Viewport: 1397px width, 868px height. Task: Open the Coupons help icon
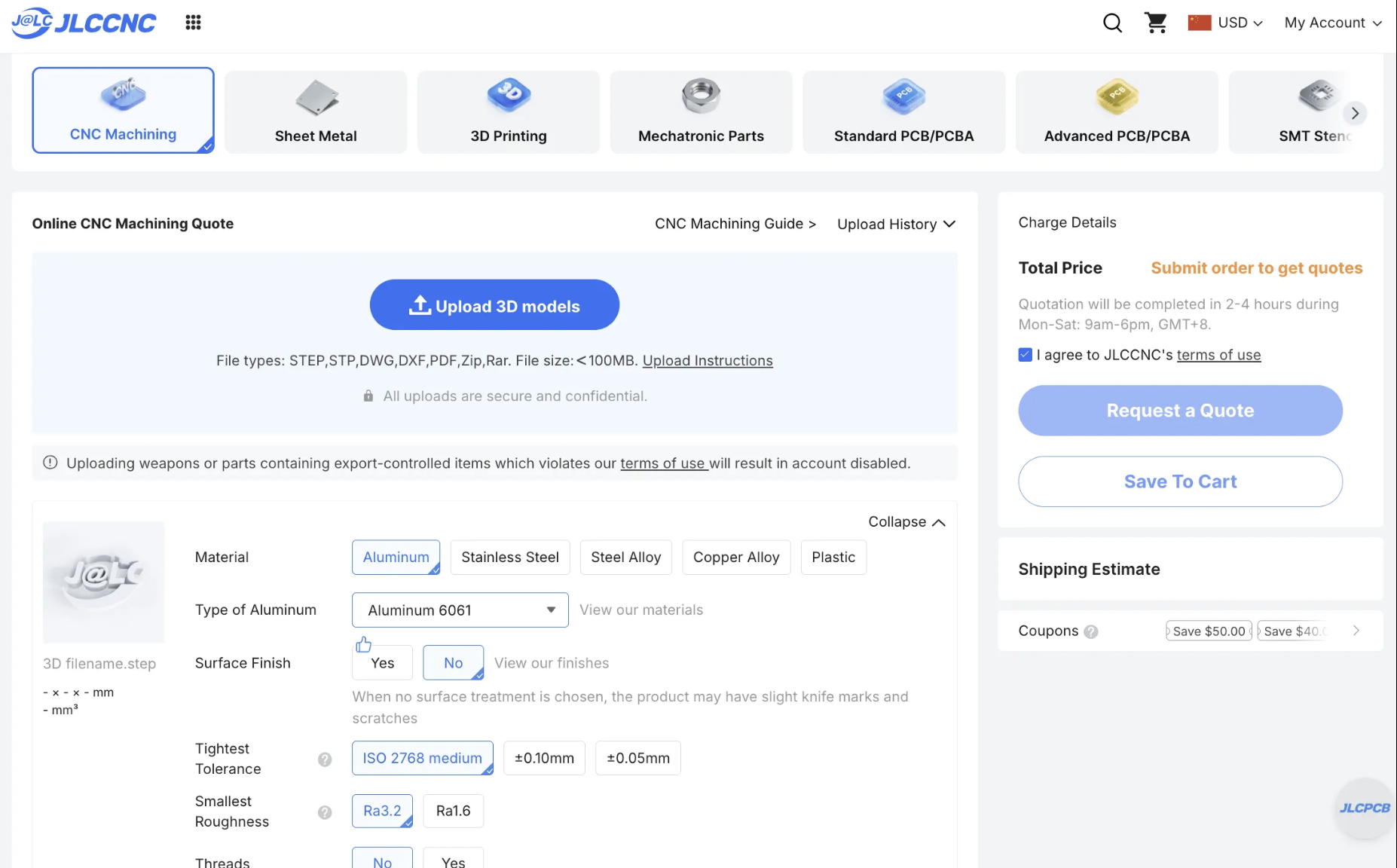coord(1090,632)
